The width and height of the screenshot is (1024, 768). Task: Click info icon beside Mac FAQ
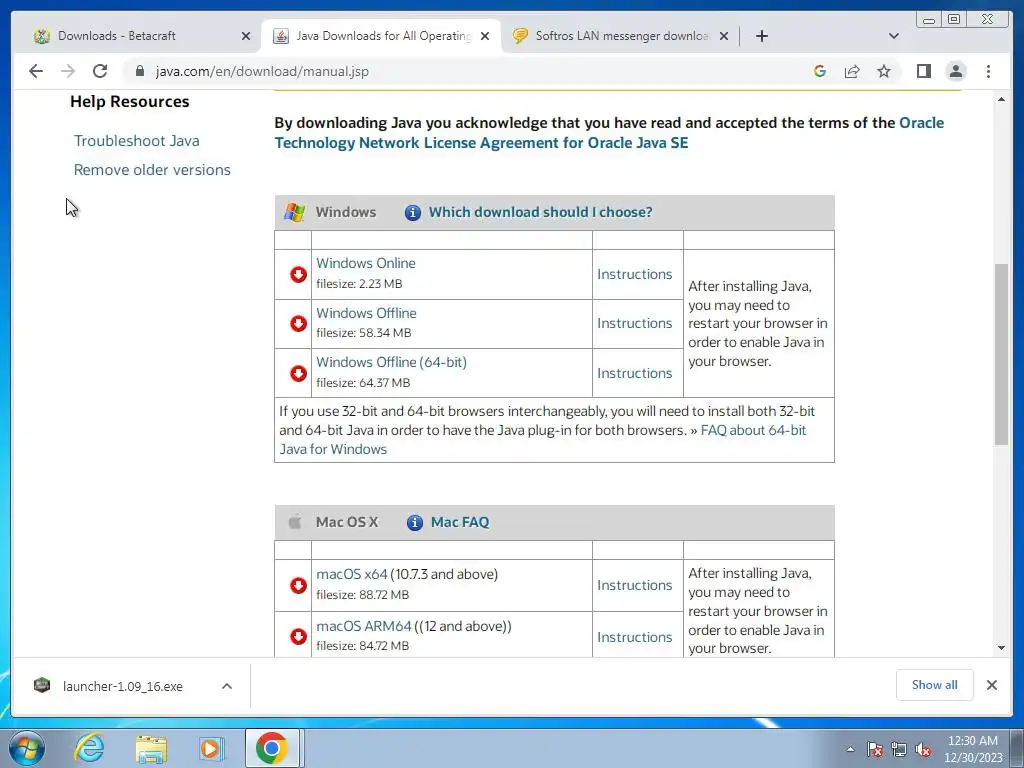click(415, 522)
